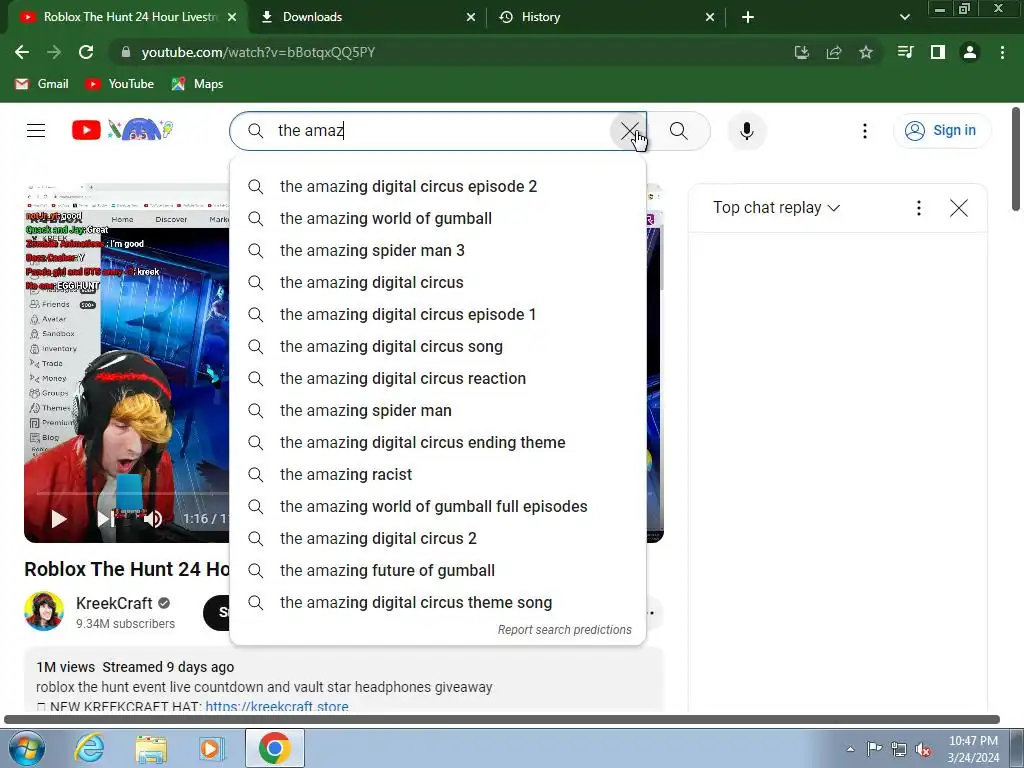
Task: Select suggestion amazing digital circus episode 1
Action: click(x=438, y=315)
